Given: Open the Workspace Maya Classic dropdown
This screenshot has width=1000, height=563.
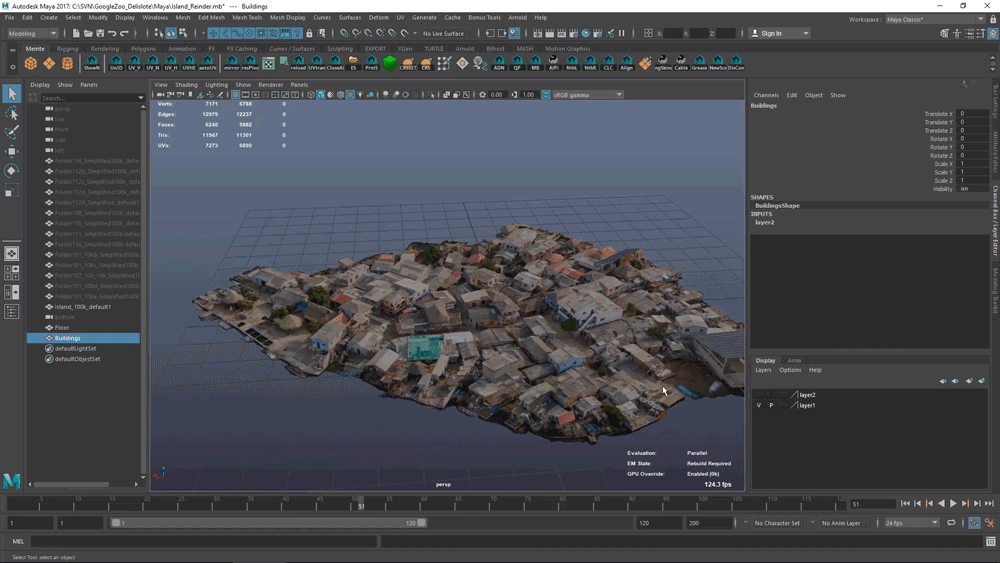Looking at the screenshot, I should (x=935, y=19).
